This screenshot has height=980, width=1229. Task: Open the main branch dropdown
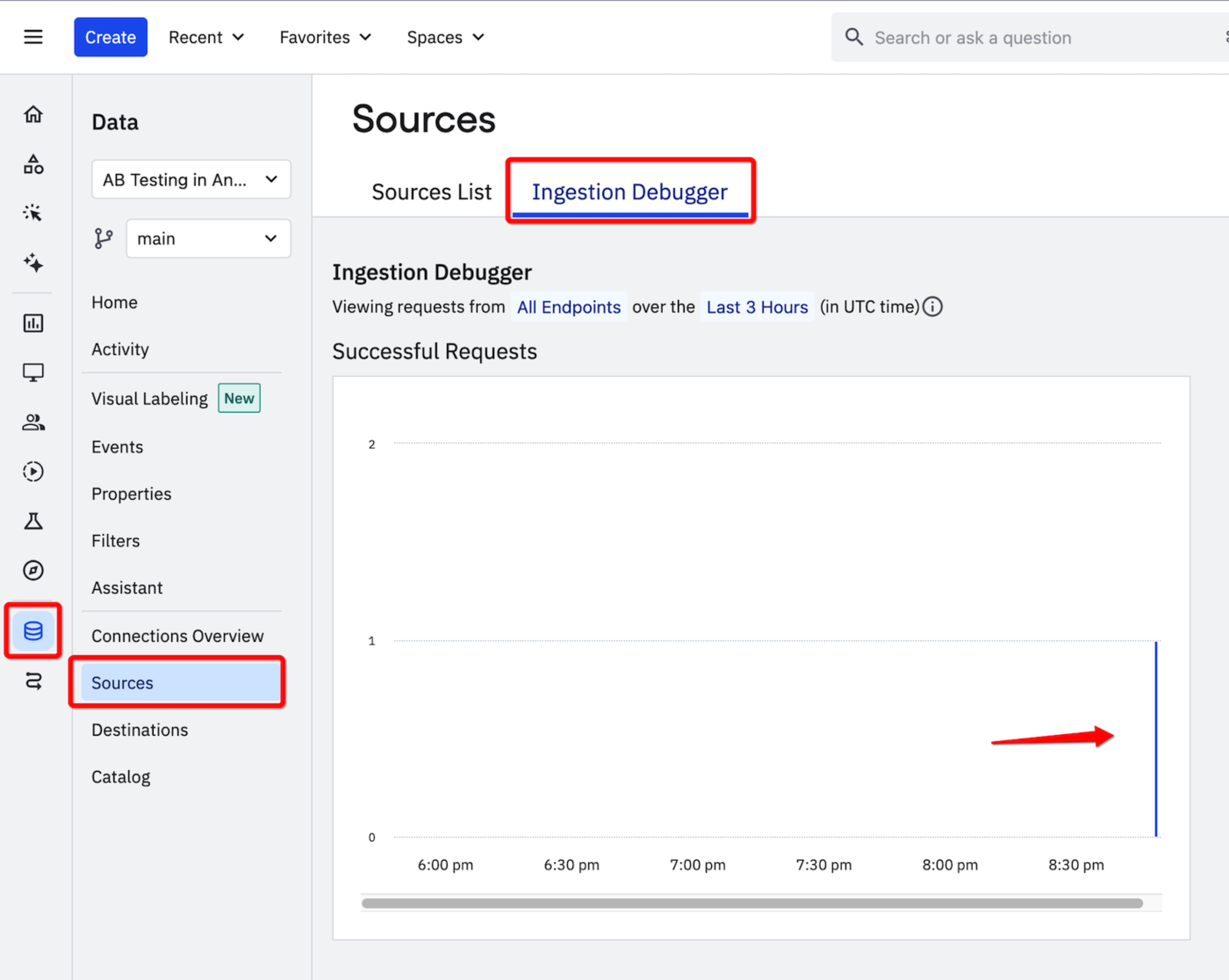coord(208,238)
